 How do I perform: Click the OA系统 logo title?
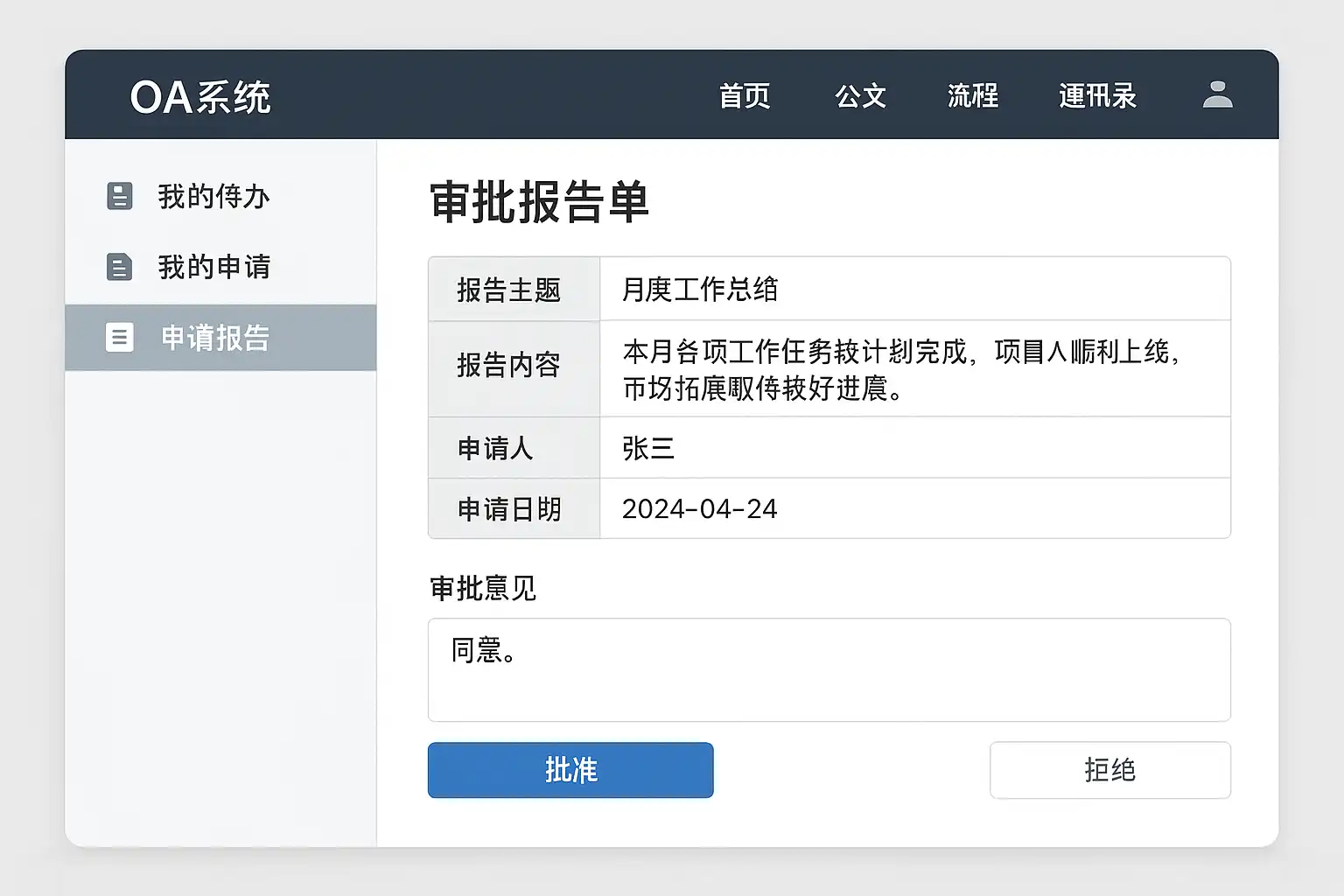pos(200,96)
